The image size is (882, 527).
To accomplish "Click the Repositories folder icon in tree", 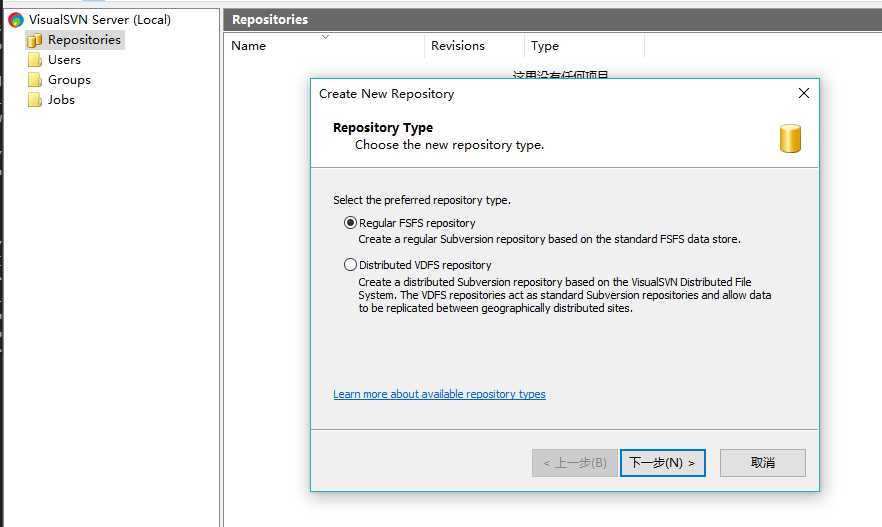I will [34, 40].
